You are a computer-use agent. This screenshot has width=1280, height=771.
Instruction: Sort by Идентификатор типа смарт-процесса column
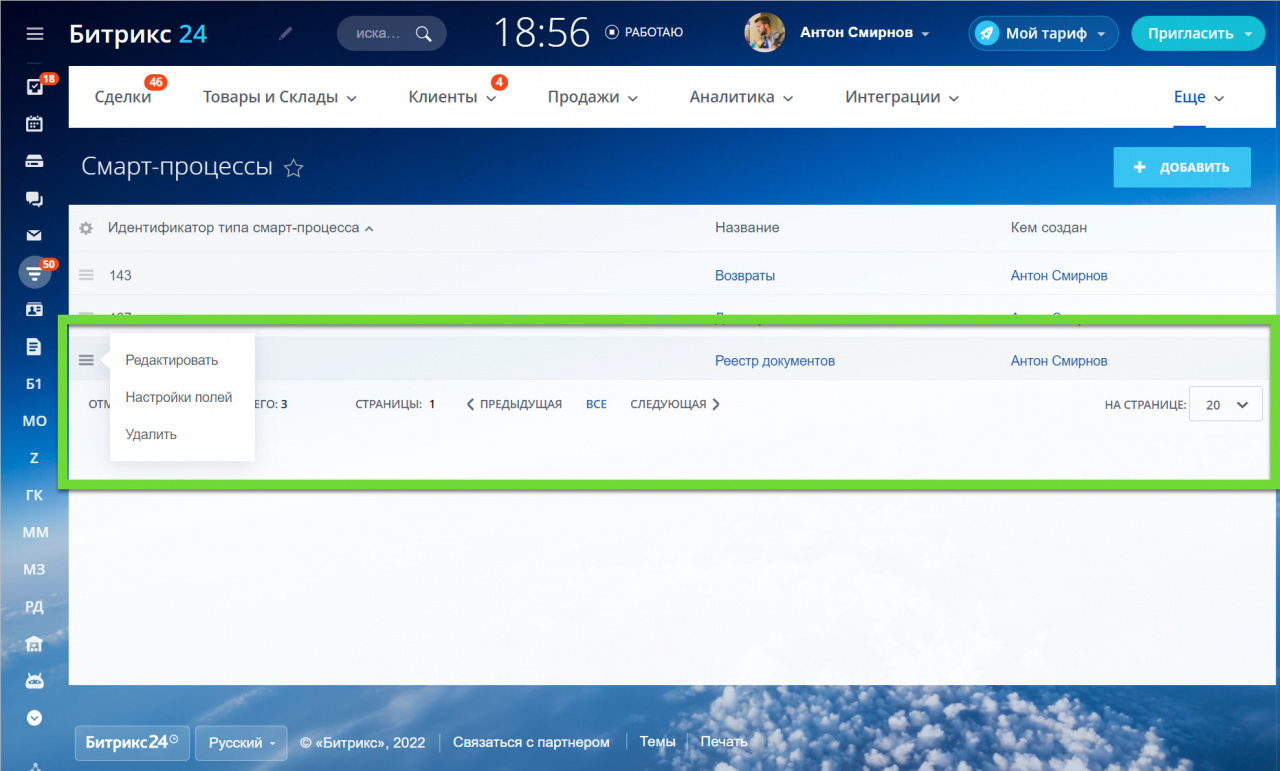pyautogui.click(x=240, y=228)
